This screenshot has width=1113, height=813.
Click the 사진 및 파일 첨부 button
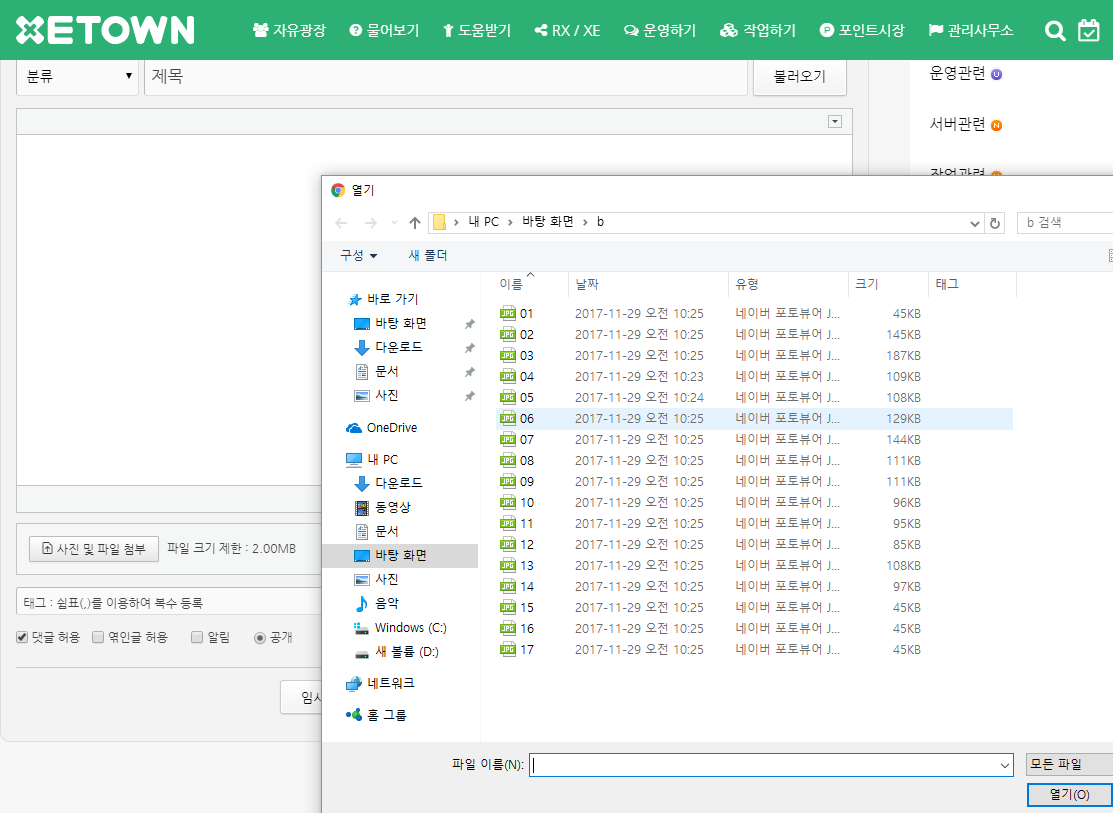(x=94, y=548)
